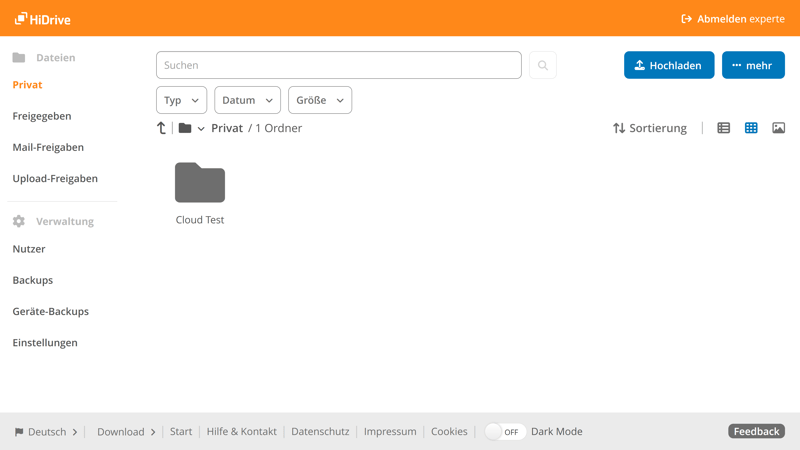Switch to image gallery view icon
The height and width of the screenshot is (450, 800).
778,128
